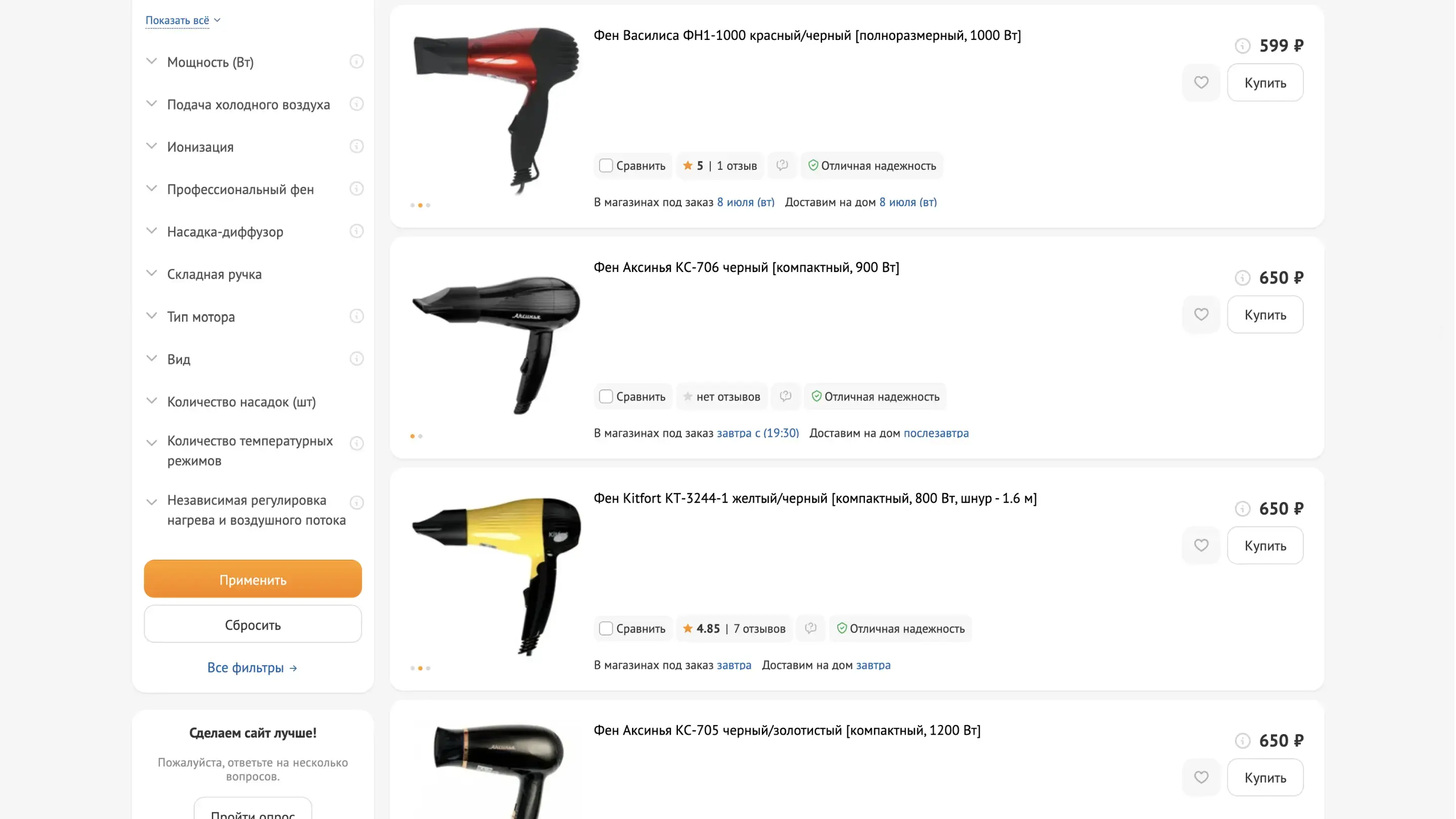Open comments icon for Kitfort KT-3244-1
This screenshot has width=1456, height=819.
coord(810,628)
